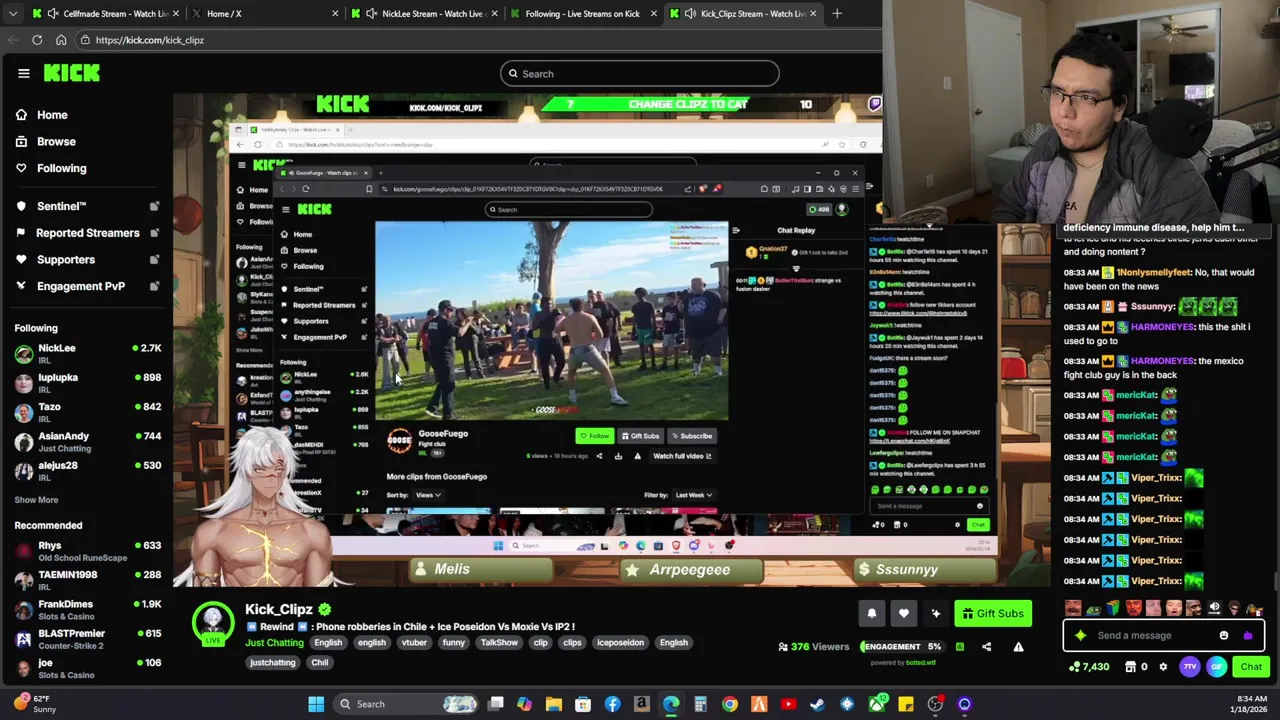Click the Kick_Clipz live avatar

pyautogui.click(x=212, y=622)
